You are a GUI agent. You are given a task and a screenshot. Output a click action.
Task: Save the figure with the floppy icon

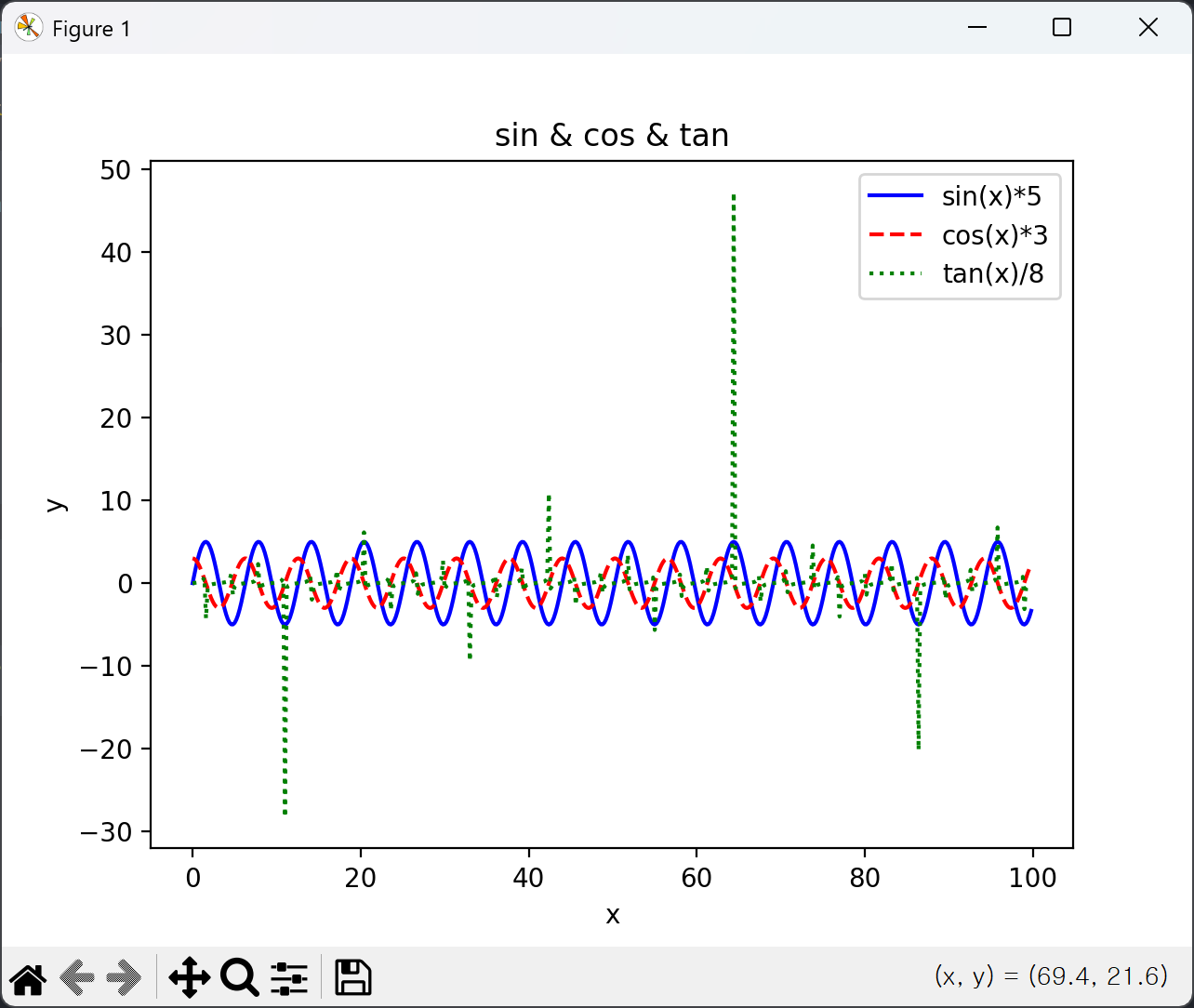[x=353, y=977]
